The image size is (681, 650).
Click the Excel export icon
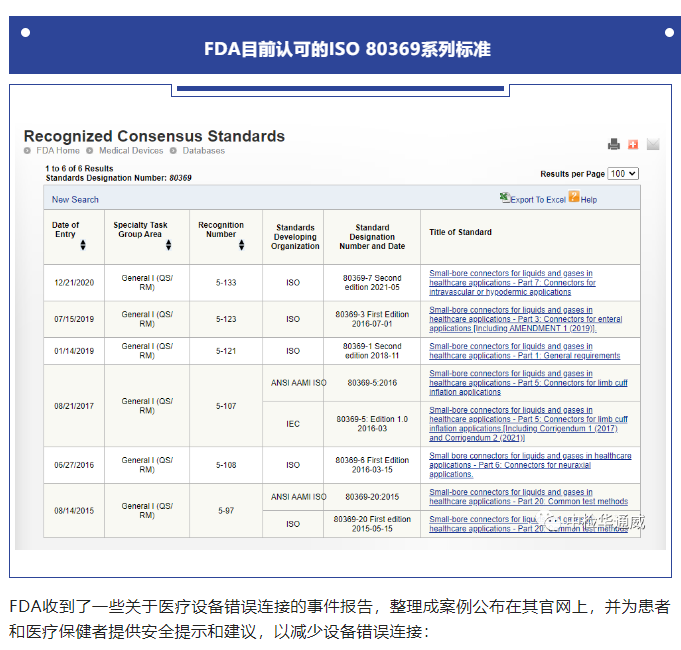[x=505, y=198]
